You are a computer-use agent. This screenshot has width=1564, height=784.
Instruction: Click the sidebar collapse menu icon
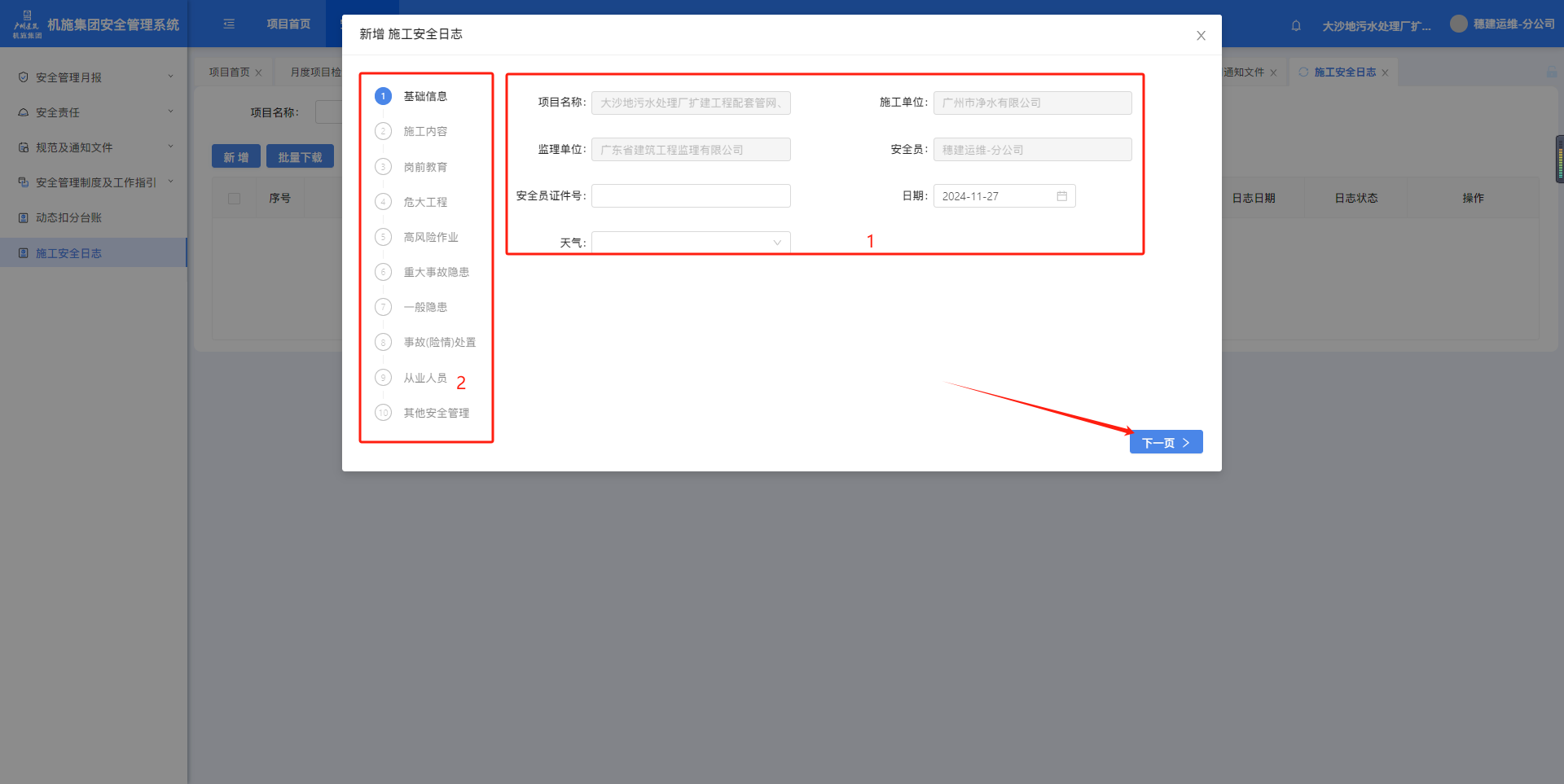[x=229, y=24]
